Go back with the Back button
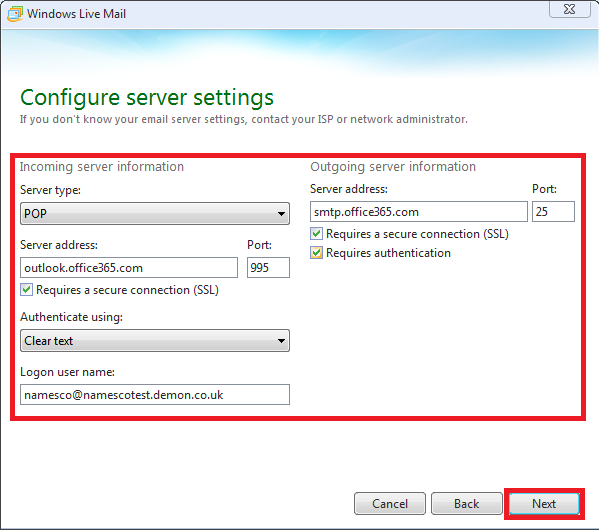This screenshot has height=530, width=599. click(466, 504)
